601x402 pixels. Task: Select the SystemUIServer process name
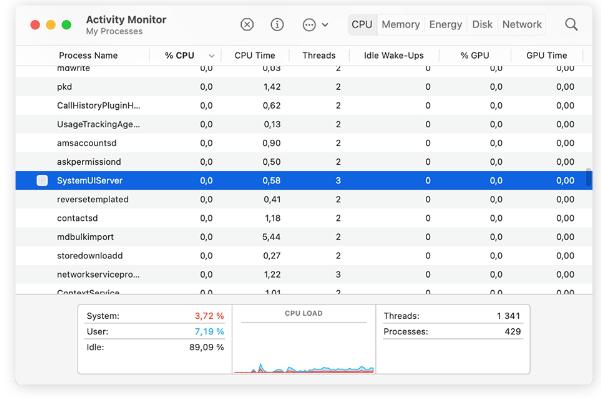(90, 180)
